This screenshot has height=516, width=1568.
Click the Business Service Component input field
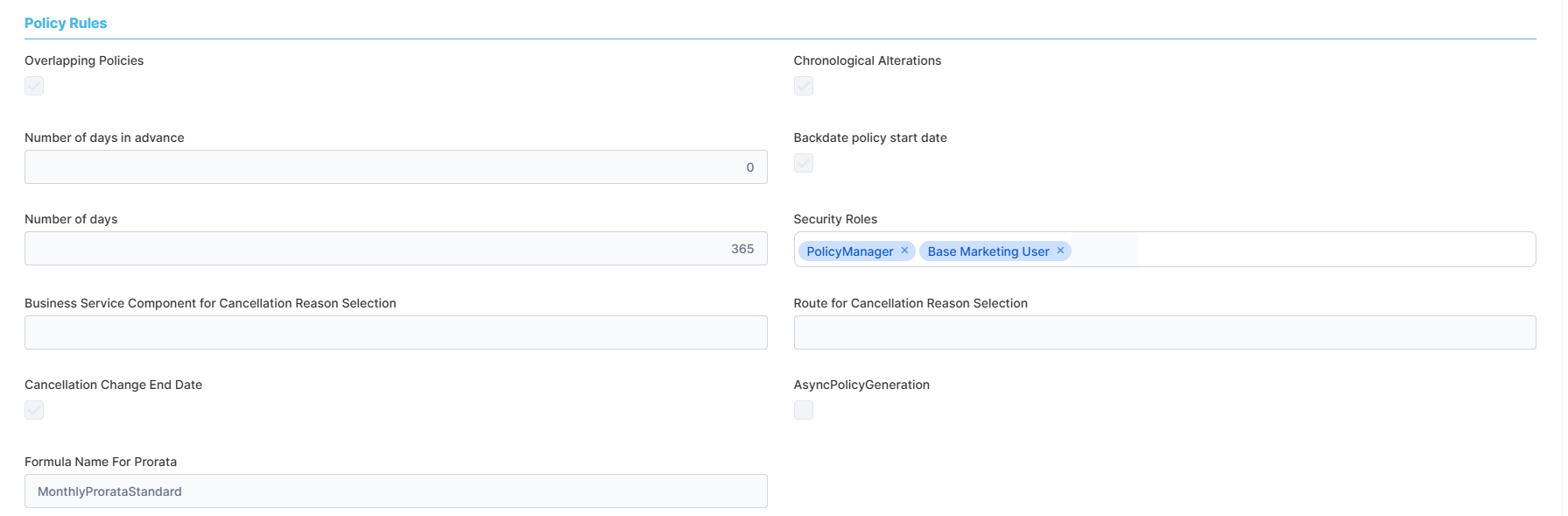(395, 333)
